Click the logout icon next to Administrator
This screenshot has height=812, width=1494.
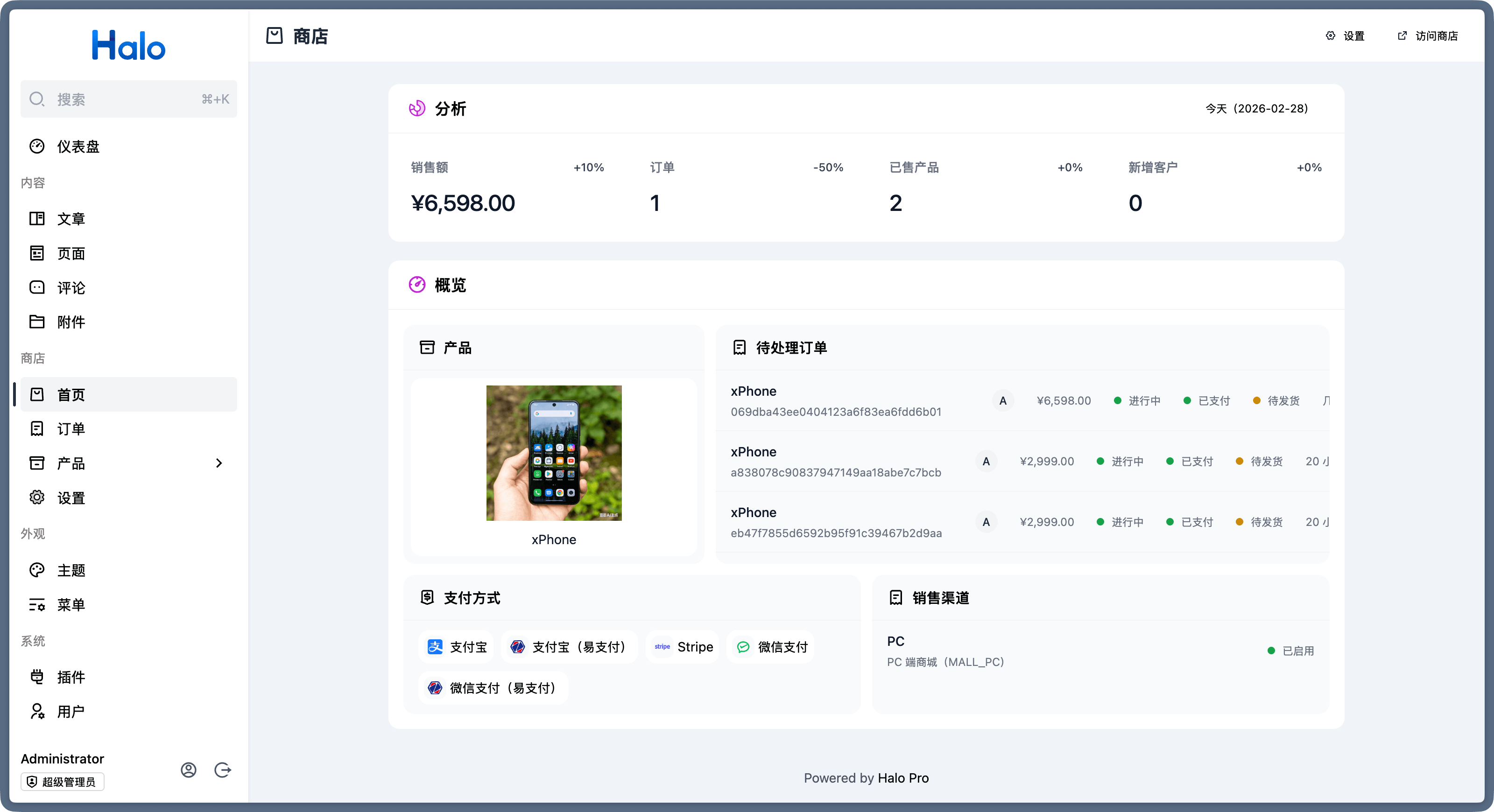point(223,770)
